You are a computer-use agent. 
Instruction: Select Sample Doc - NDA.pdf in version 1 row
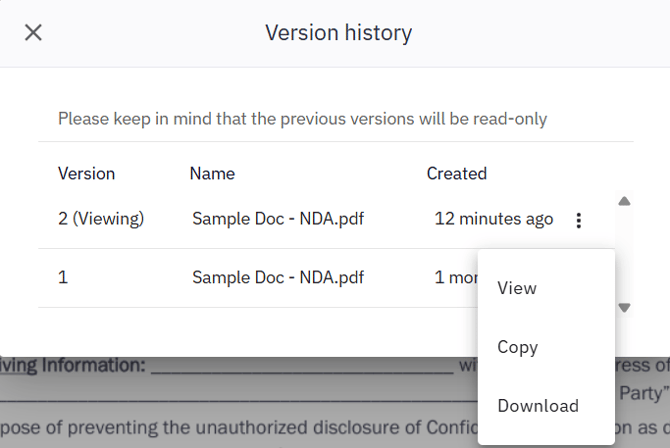click(x=277, y=277)
